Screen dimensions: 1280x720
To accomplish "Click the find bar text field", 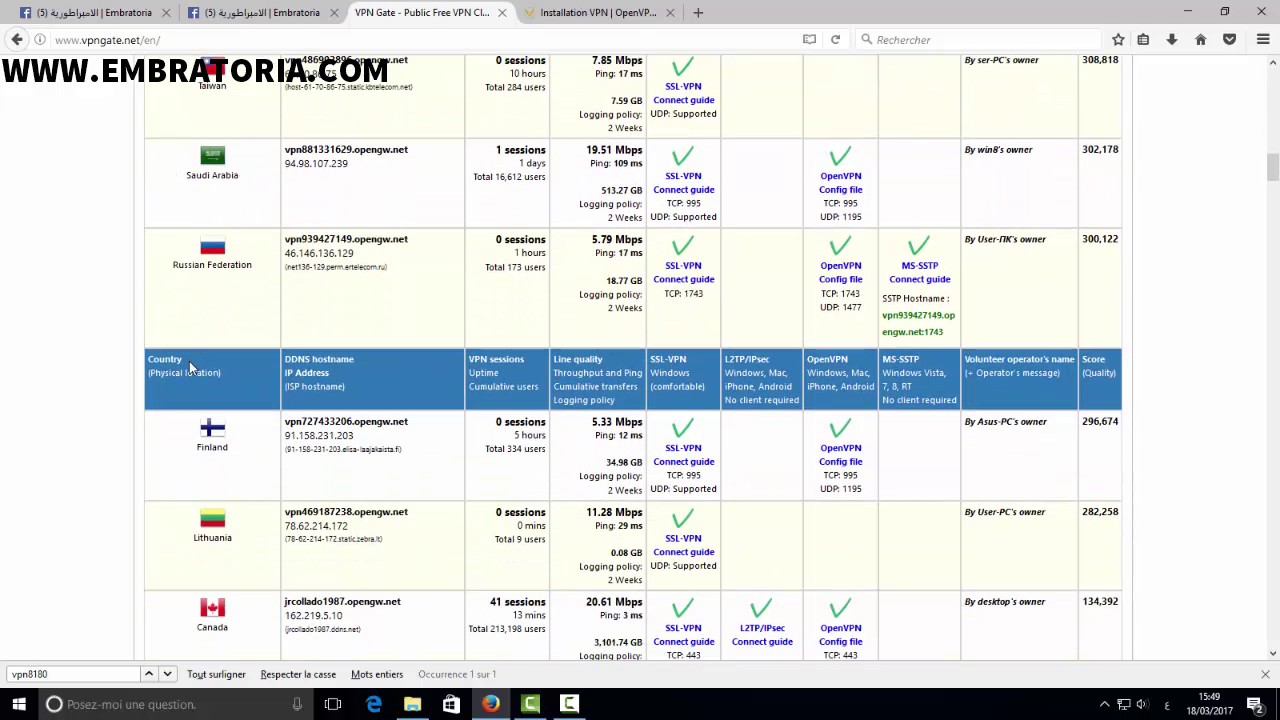I will [x=72, y=674].
